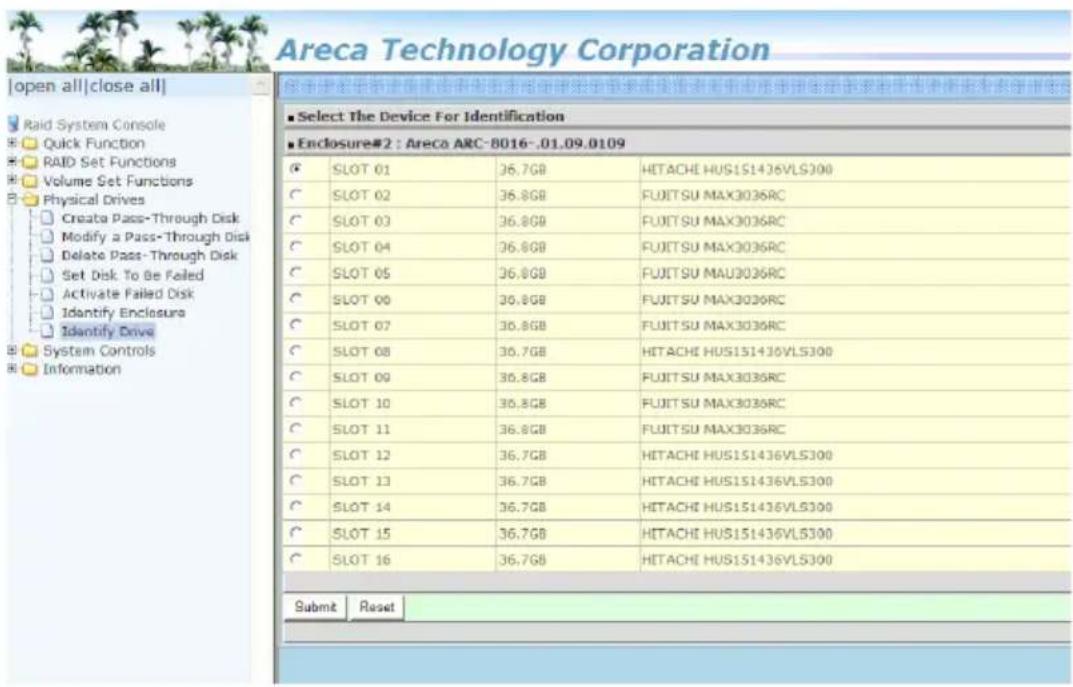Pick the SLOT 04 radio button
Screen dimensions: 1073x687
[296, 246]
